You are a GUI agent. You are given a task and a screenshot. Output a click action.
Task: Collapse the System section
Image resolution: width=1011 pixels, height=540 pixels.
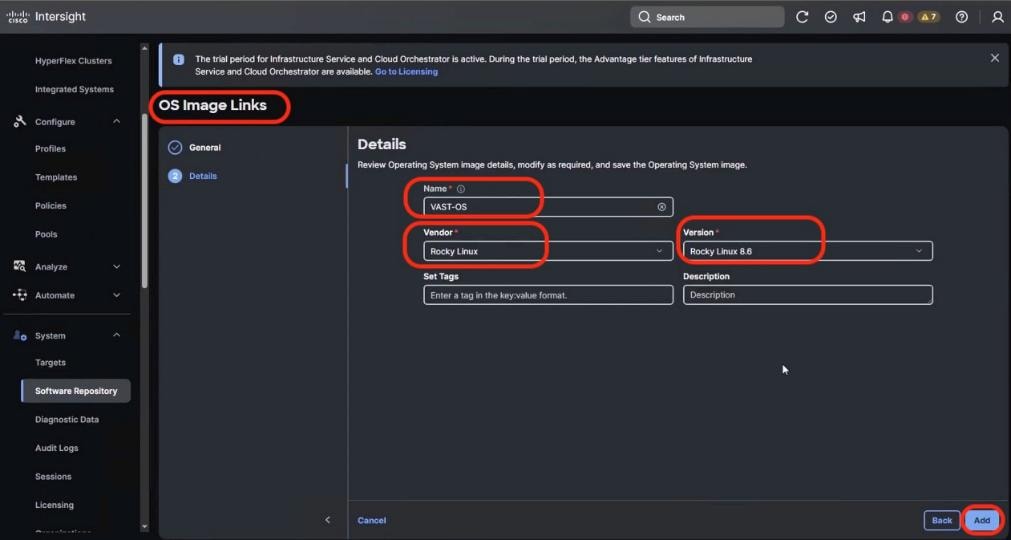coord(117,335)
